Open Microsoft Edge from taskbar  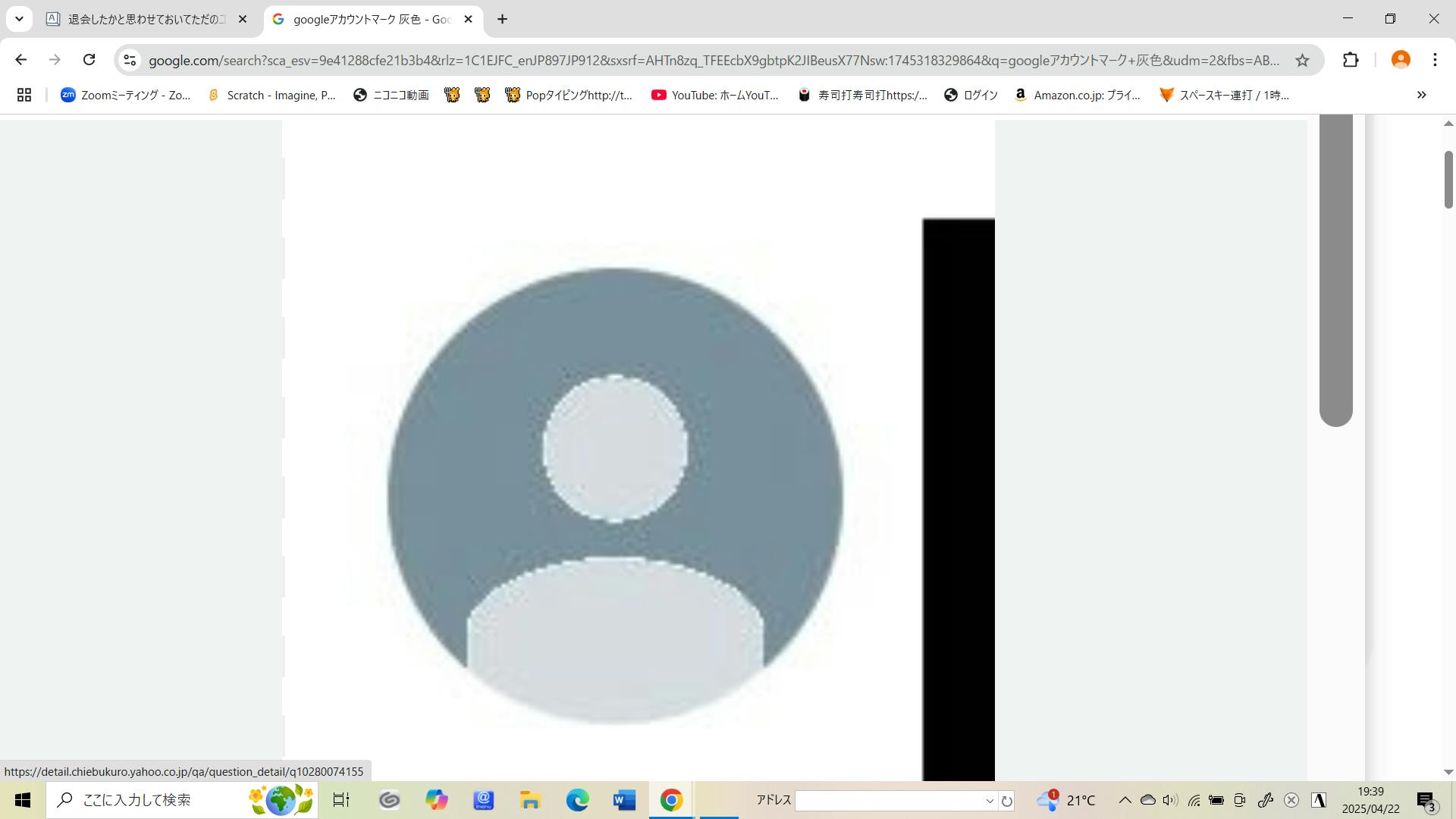(577, 800)
